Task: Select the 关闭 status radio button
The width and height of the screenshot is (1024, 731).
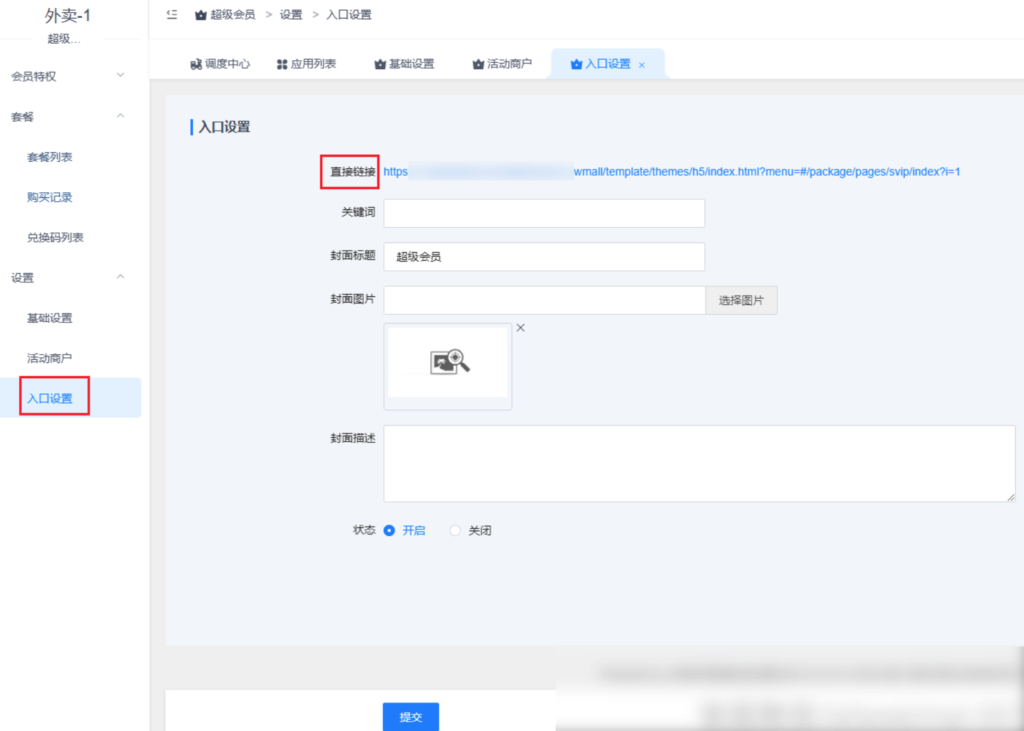Action: click(x=455, y=530)
